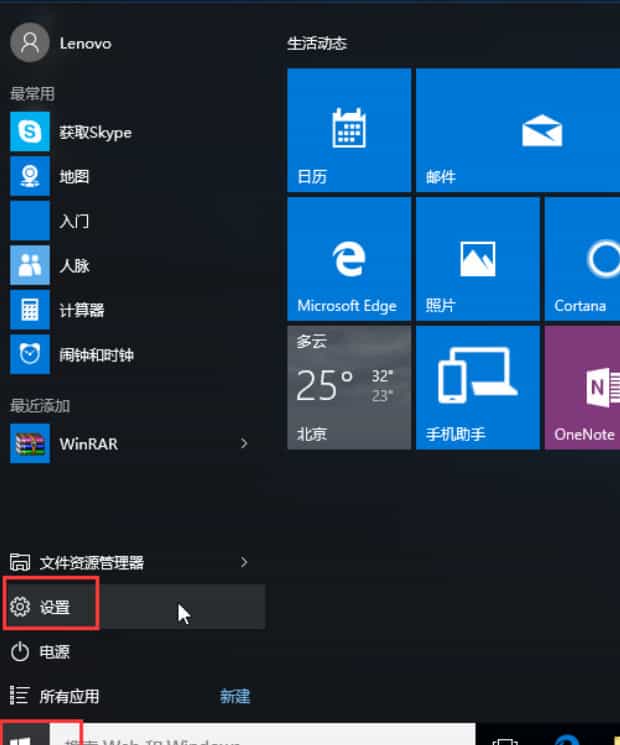The width and height of the screenshot is (620, 745).
Task: Open the Lenovo user account avatar
Action: [29, 43]
